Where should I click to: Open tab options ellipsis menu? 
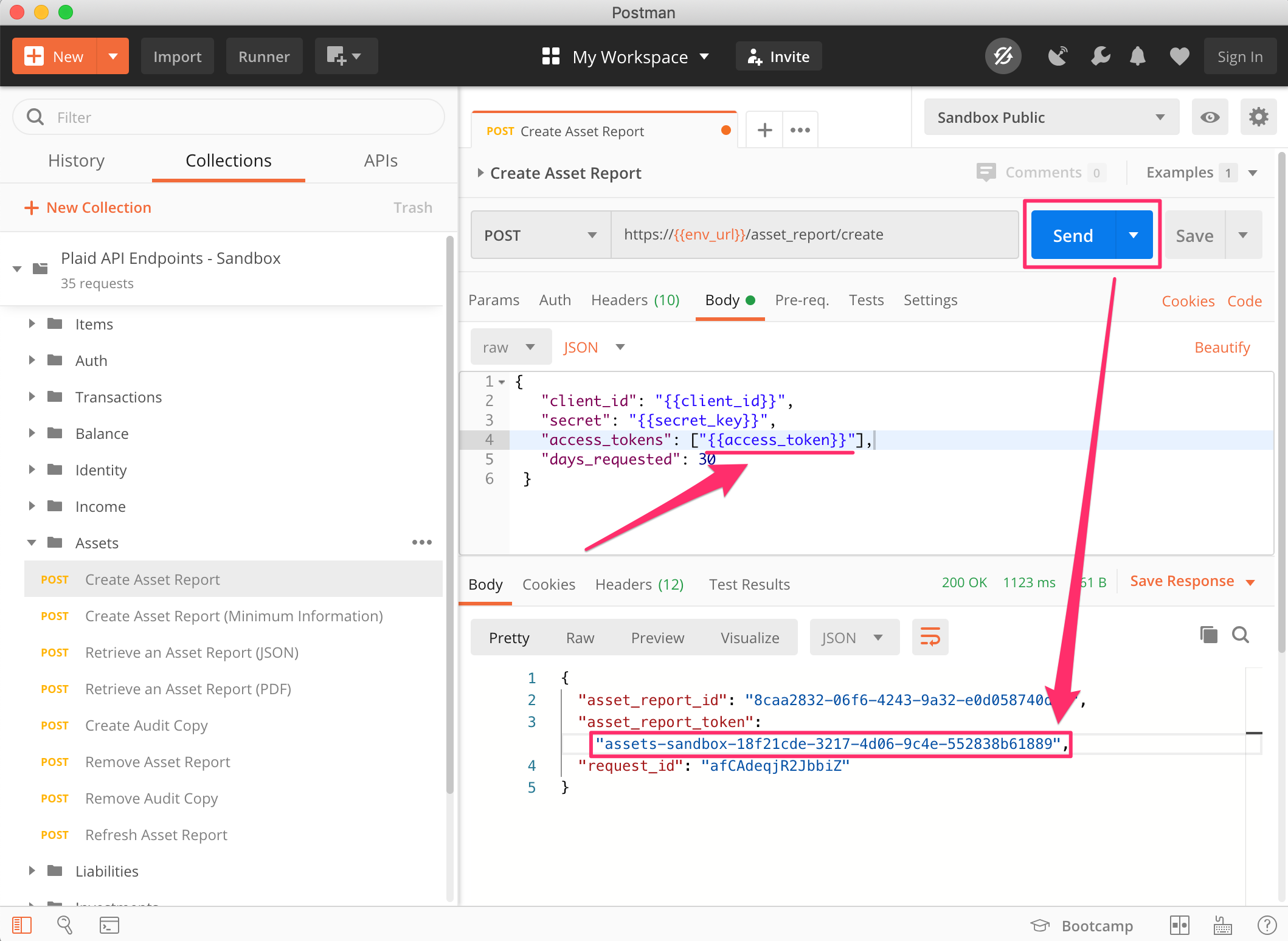(x=800, y=130)
